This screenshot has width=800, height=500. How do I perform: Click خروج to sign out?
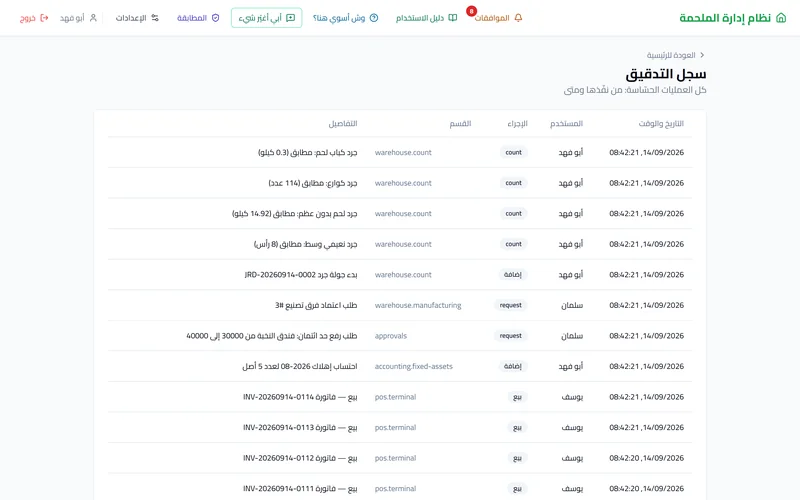click(x=28, y=18)
